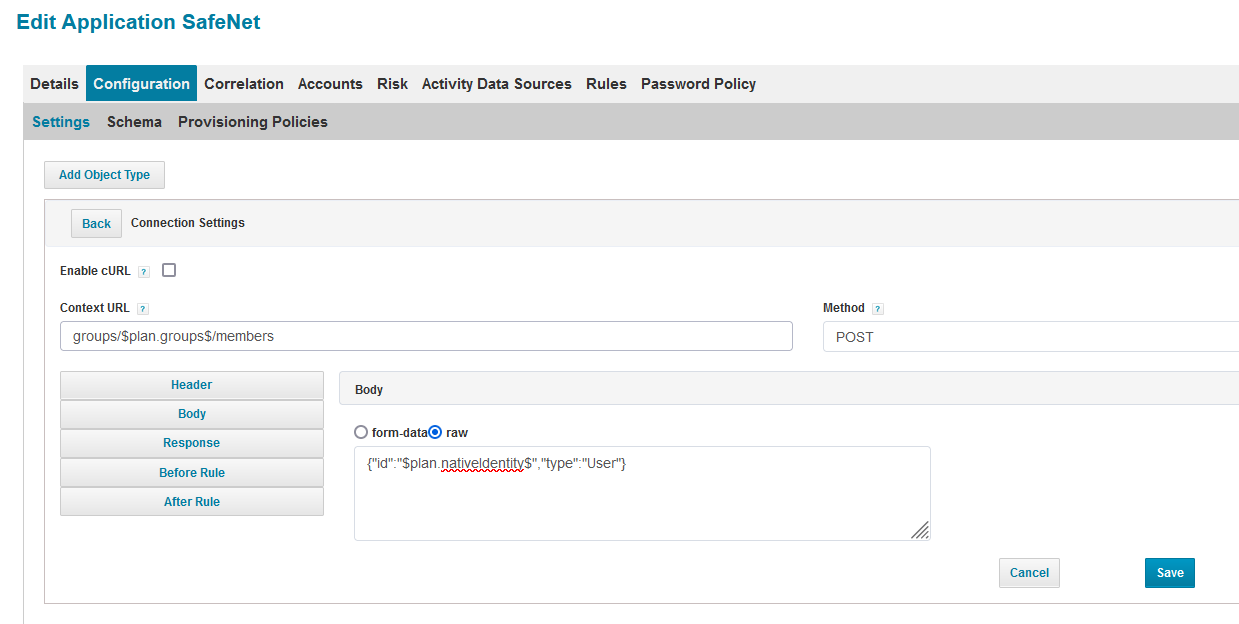
Task: Go to the Accounts tab
Action: click(330, 84)
